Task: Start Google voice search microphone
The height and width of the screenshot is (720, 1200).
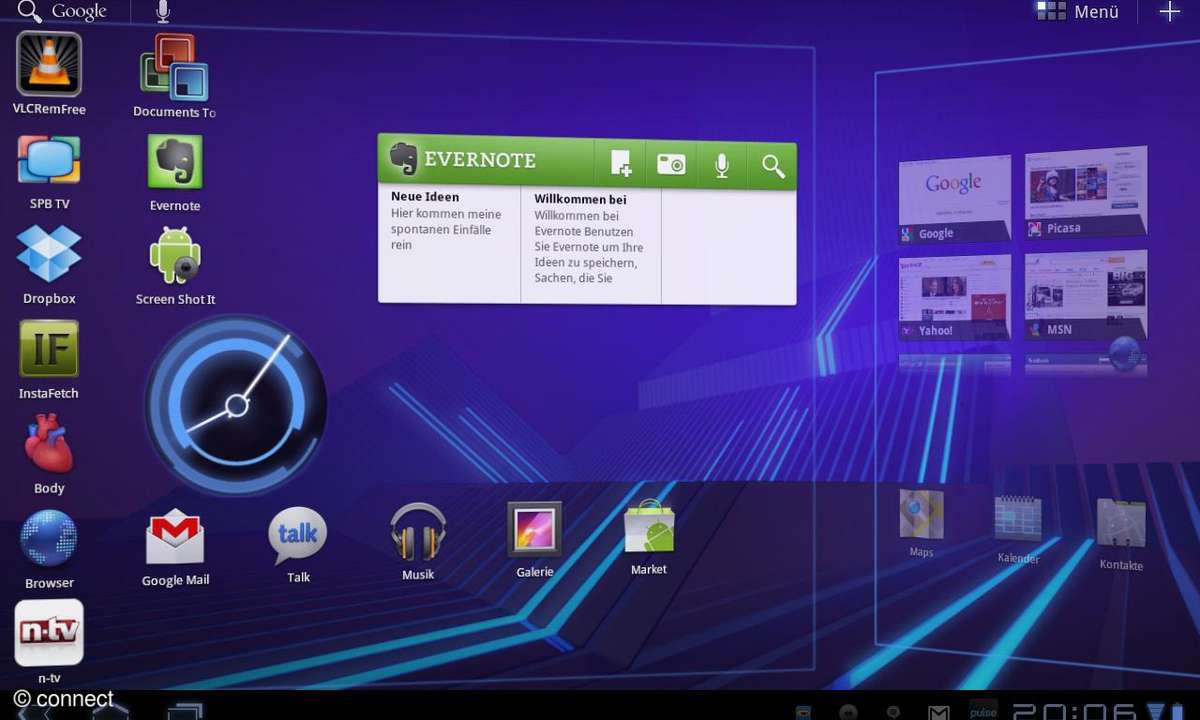Action: click(163, 12)
